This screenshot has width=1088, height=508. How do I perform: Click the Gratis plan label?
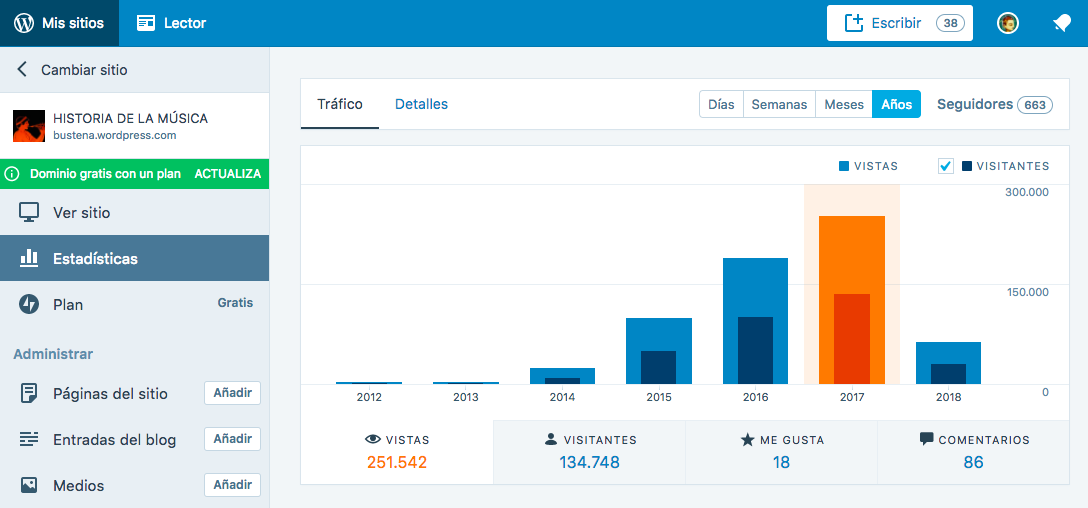coord(235,303)
